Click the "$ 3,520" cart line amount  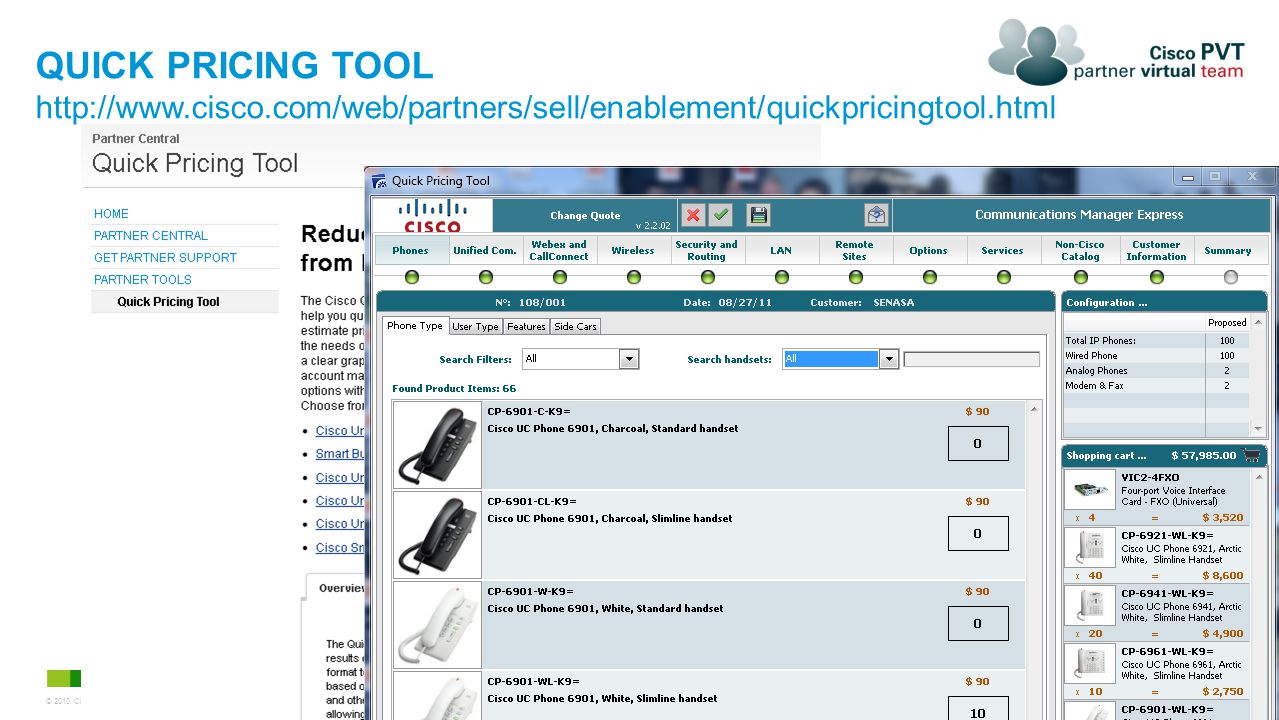coord(1223,518)
